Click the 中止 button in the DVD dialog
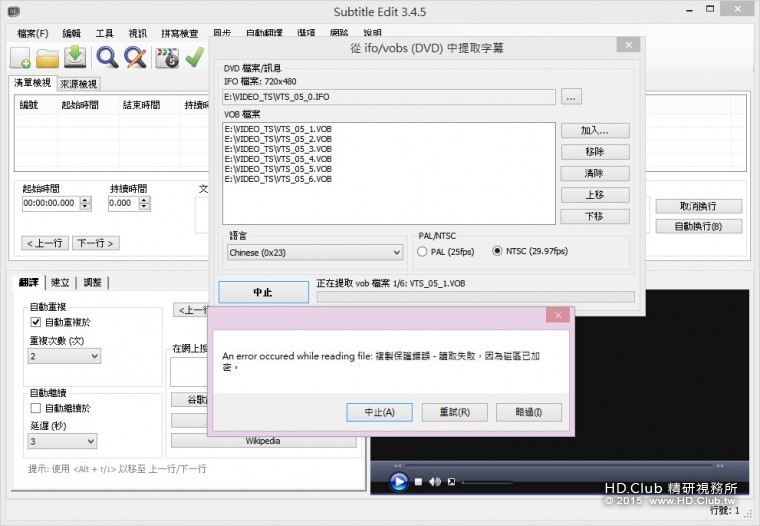Viewport: 760px width, 526px height. coord(263,292)
